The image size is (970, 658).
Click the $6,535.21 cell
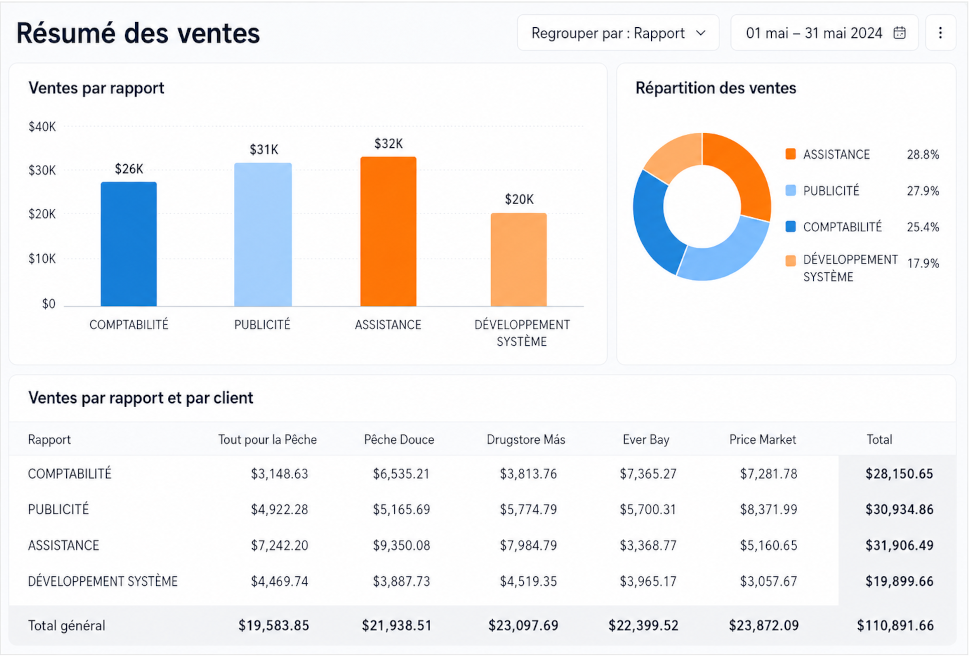[x=401, y=474]
